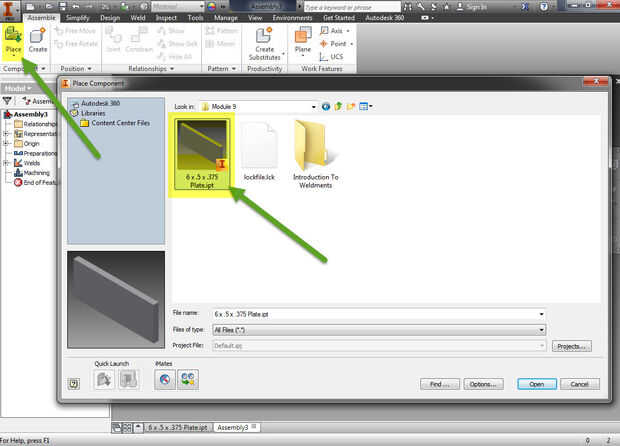Create a new folder in dialog

[351, 106]
